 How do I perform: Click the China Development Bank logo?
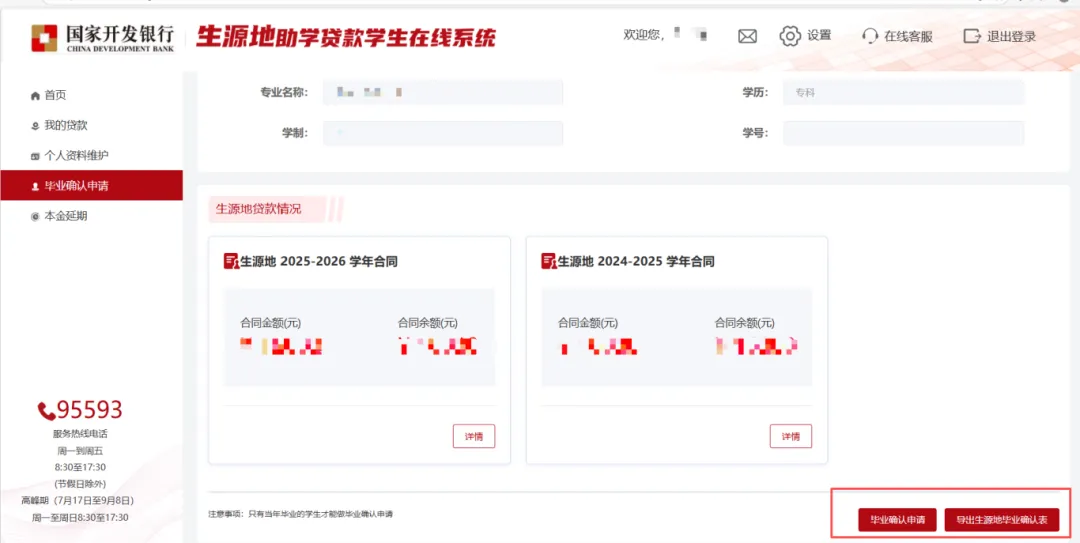[x=44, y=37]
